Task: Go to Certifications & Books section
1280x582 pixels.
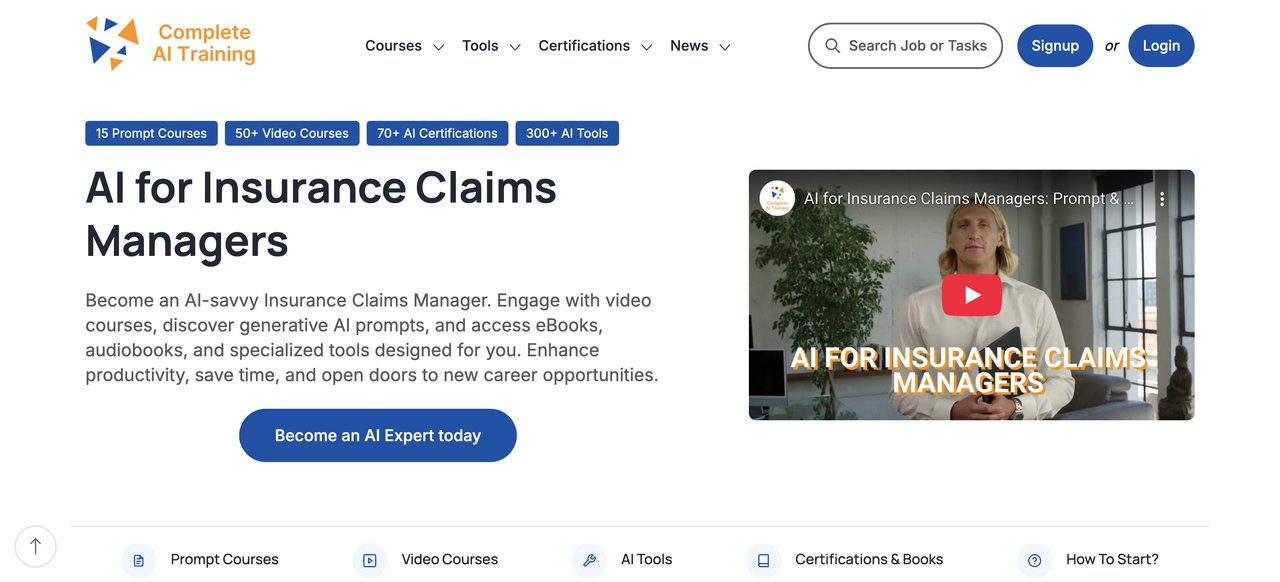Action: click(869, 560)
